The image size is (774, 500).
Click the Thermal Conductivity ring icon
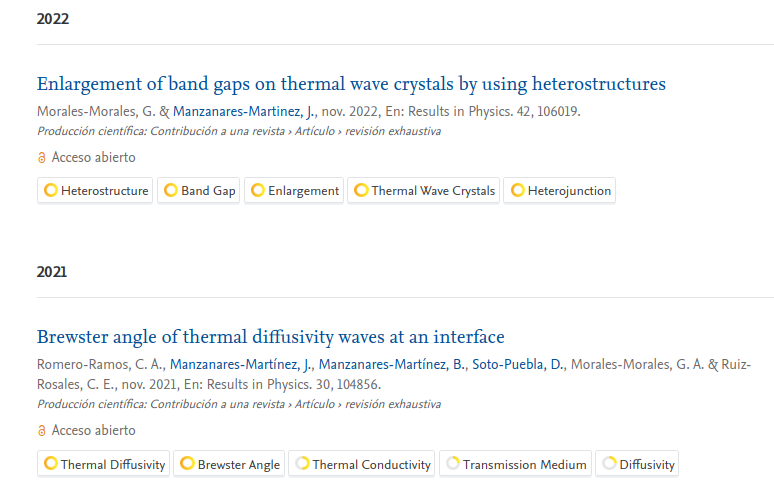302,464
